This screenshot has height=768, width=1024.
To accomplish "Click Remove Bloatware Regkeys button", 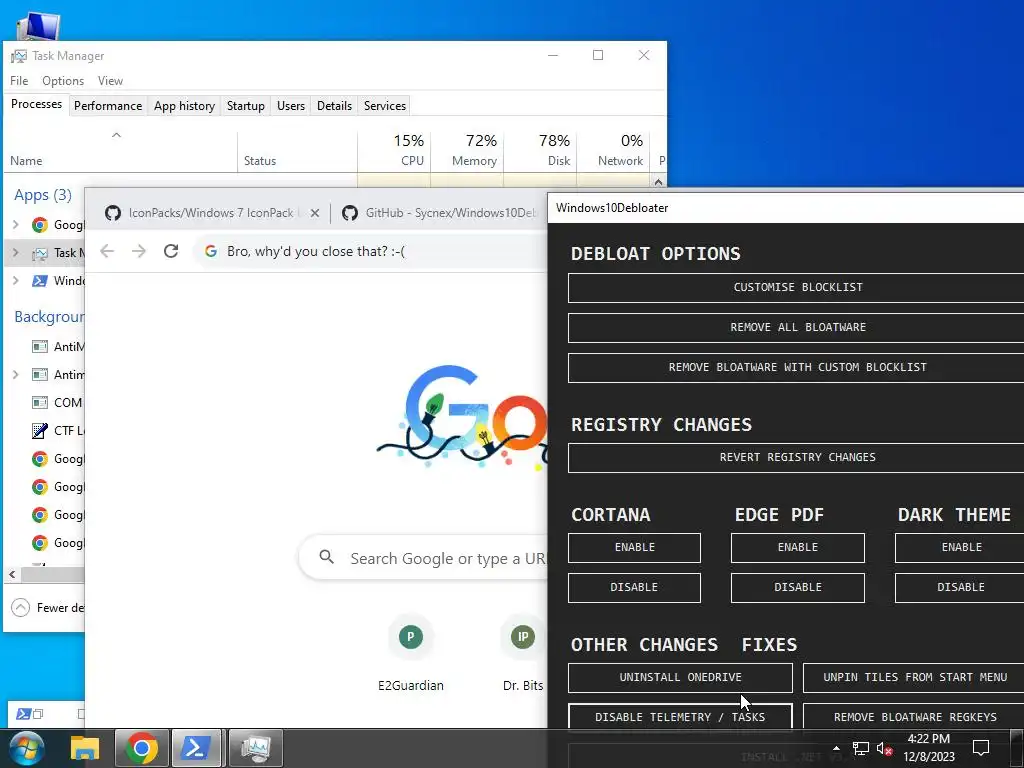I will click(914, 717).
